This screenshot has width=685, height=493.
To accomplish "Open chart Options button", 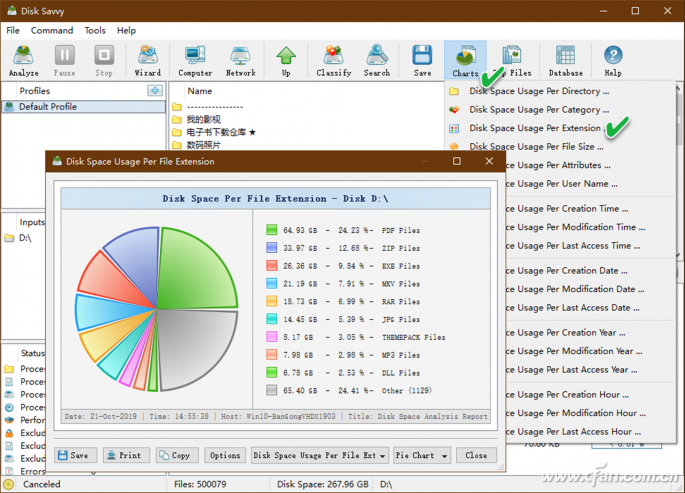I will [x=225, y=455].
